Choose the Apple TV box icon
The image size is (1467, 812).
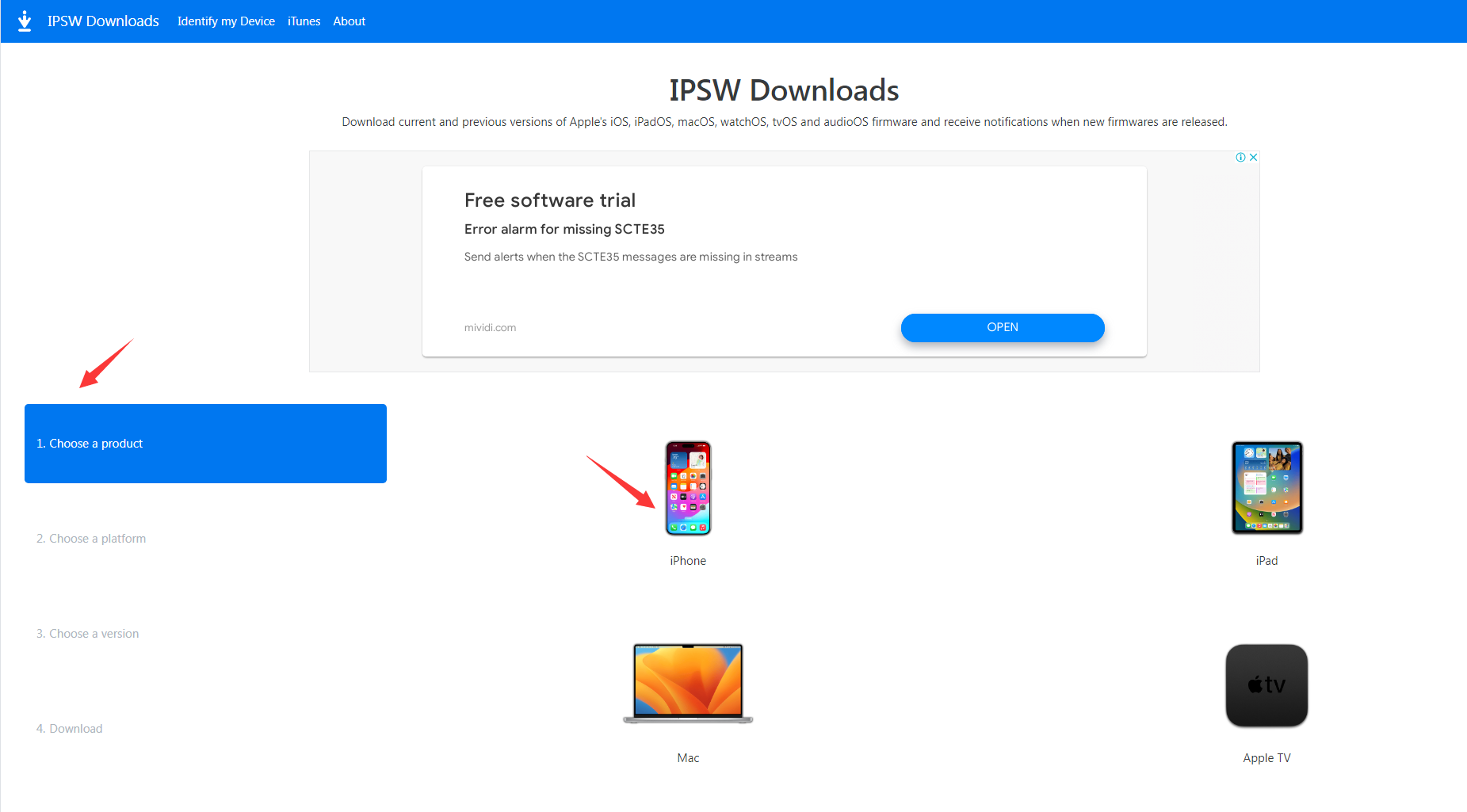pos(1266,685)
